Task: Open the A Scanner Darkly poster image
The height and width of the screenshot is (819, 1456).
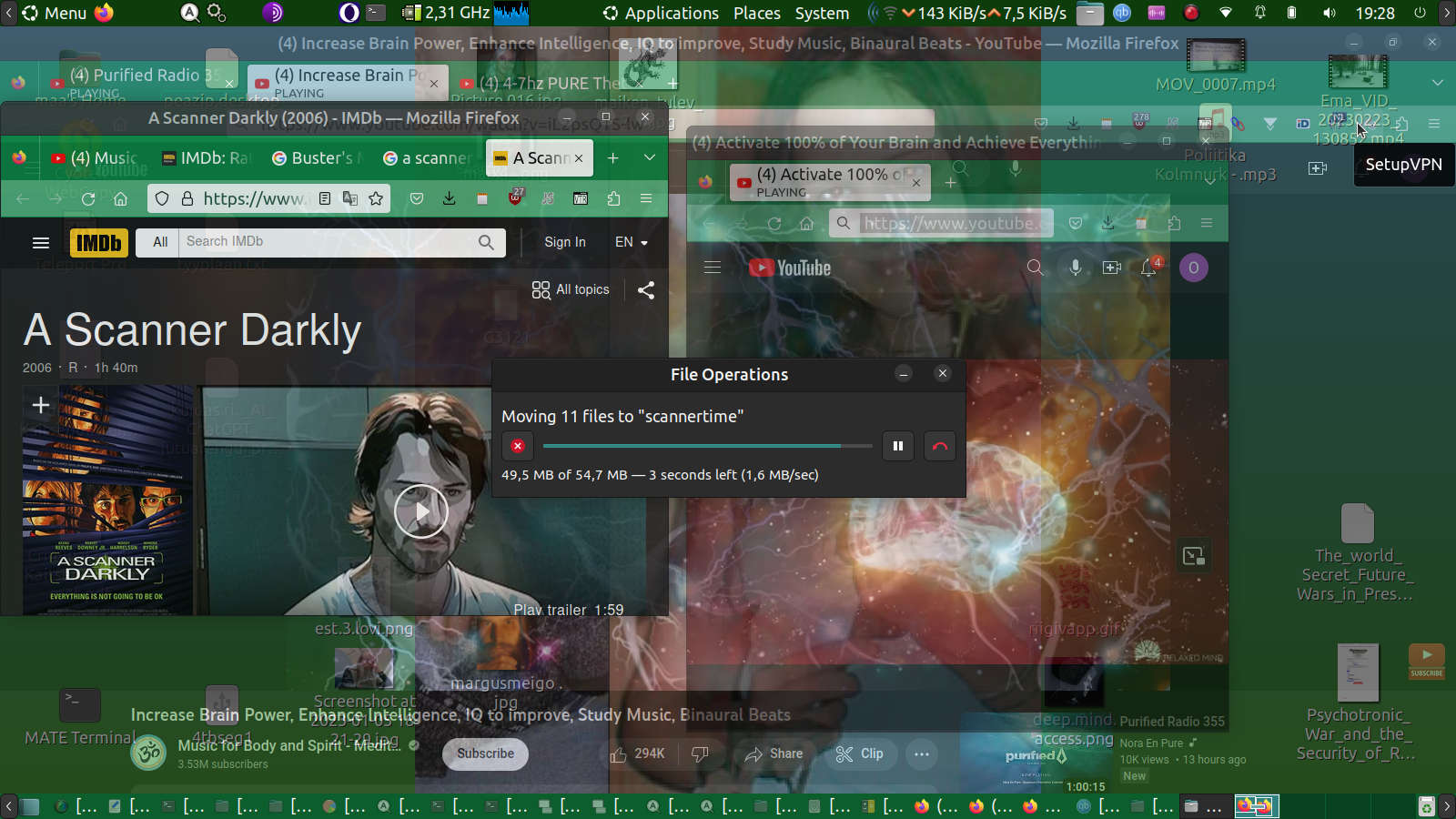Action: click(107, 500)
